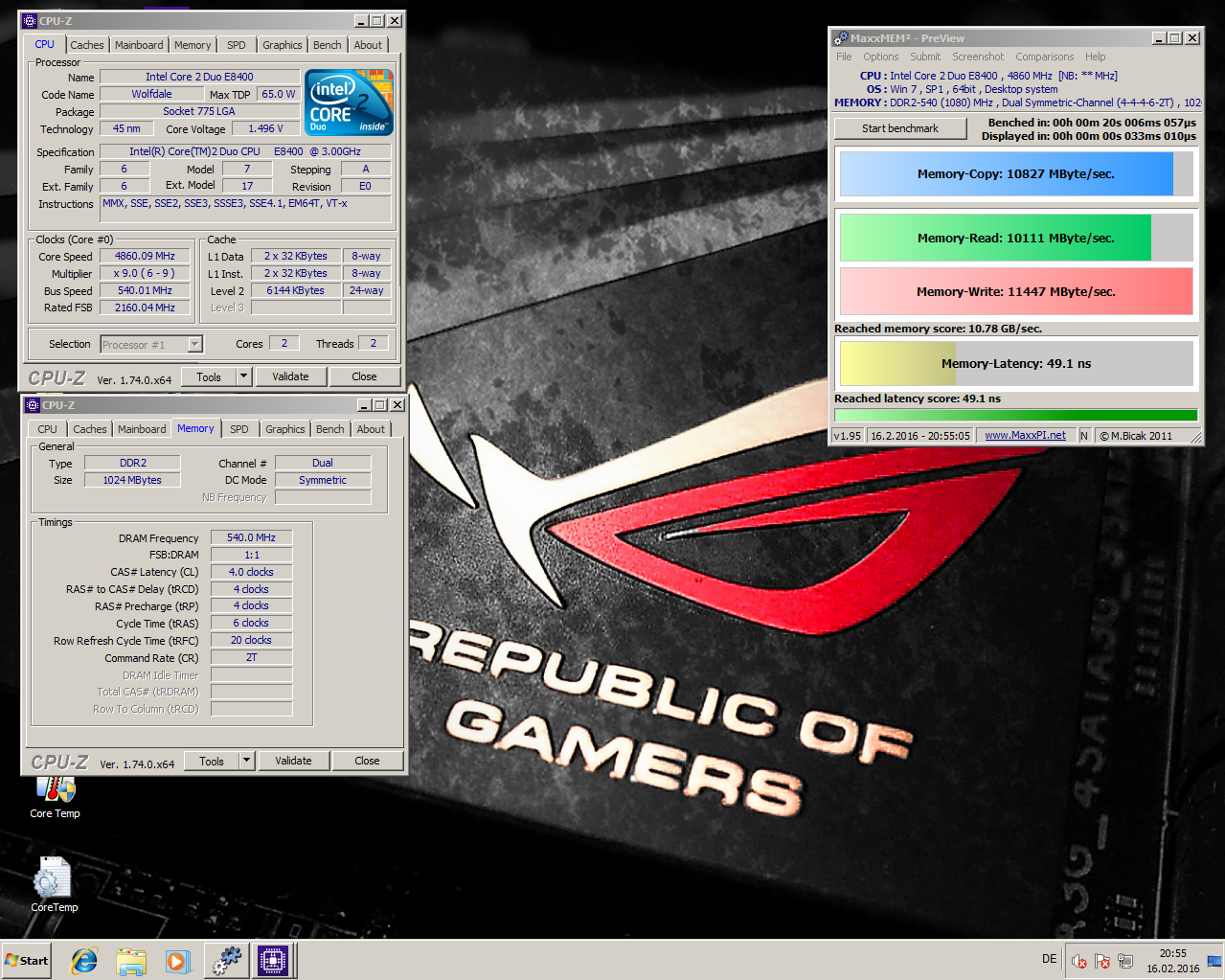Screen dimensions: 1225x980
Task: Click Start benchmark in MaxxMEM
Action: [900, 128]
